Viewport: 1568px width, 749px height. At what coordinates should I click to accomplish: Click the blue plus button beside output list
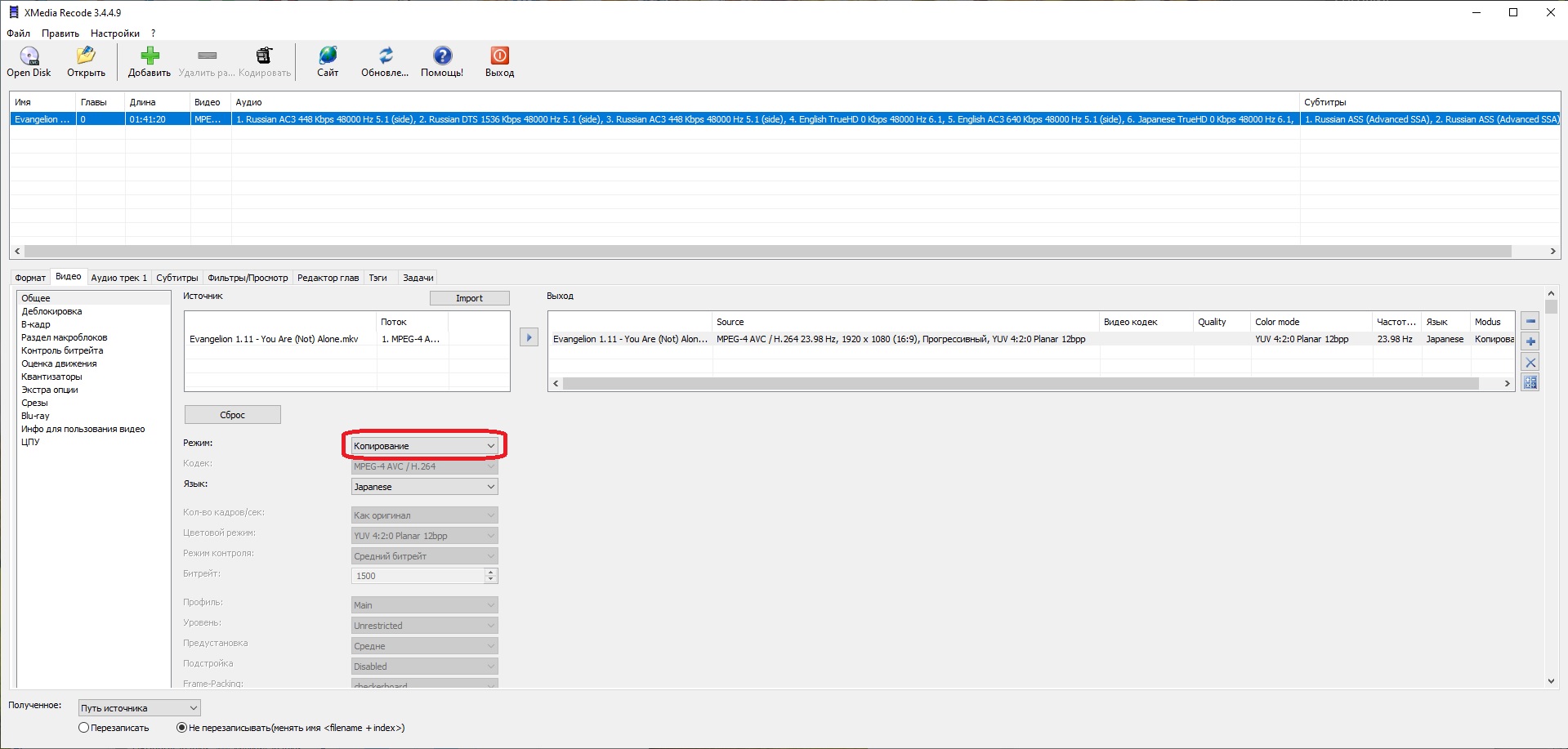1530,341
